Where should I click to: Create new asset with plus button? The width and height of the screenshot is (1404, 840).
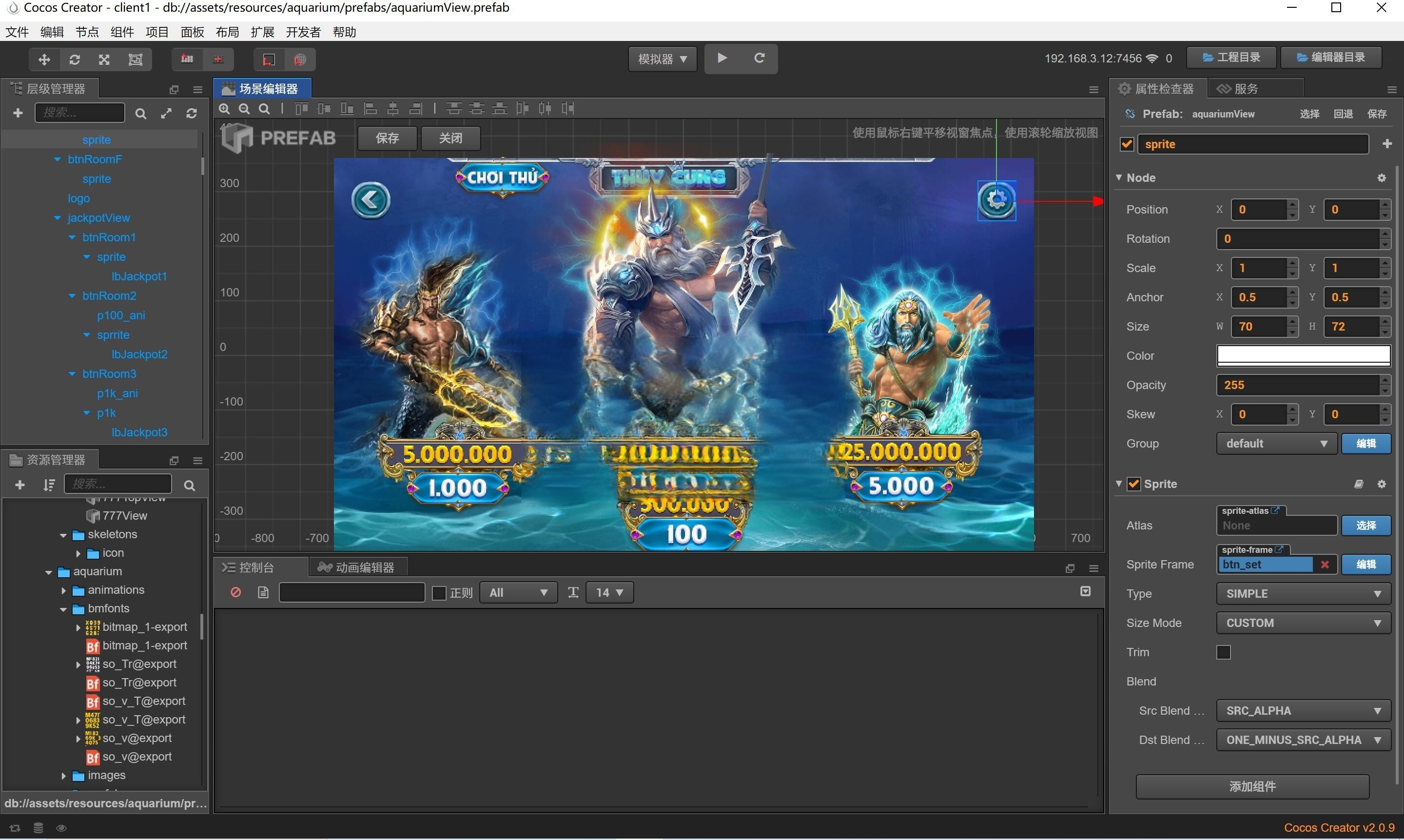pos(20,485)
